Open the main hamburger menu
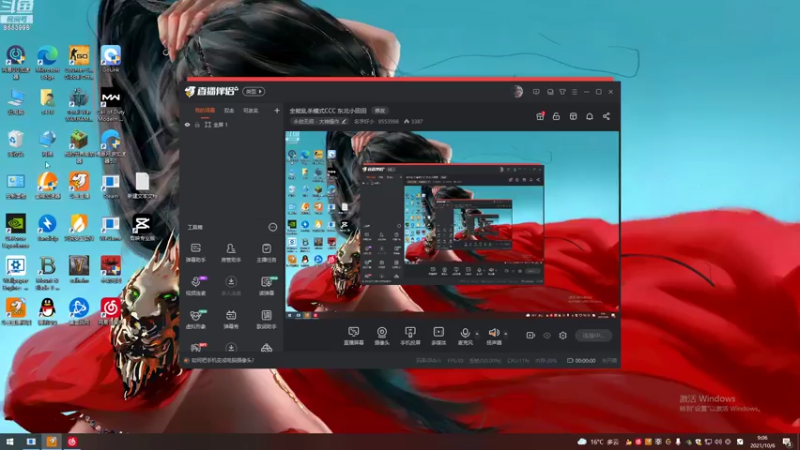The image size is (800, 450). (574, 92)
